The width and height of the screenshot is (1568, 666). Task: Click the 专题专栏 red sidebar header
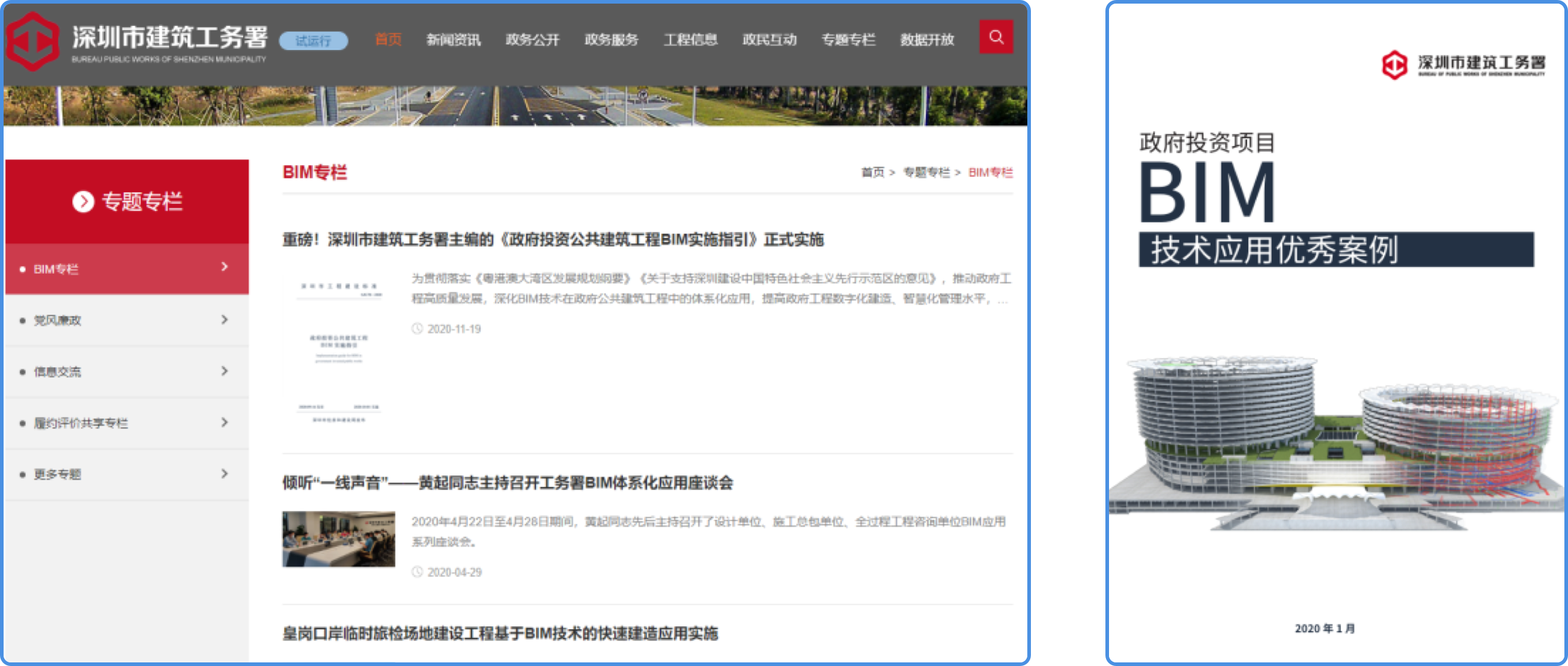click(127, 201)
